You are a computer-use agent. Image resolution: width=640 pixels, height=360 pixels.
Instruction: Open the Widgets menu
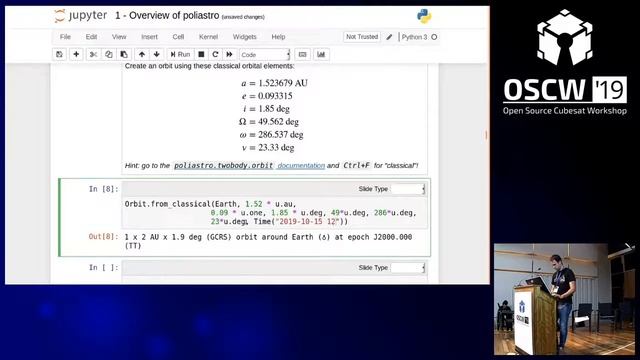244,37
